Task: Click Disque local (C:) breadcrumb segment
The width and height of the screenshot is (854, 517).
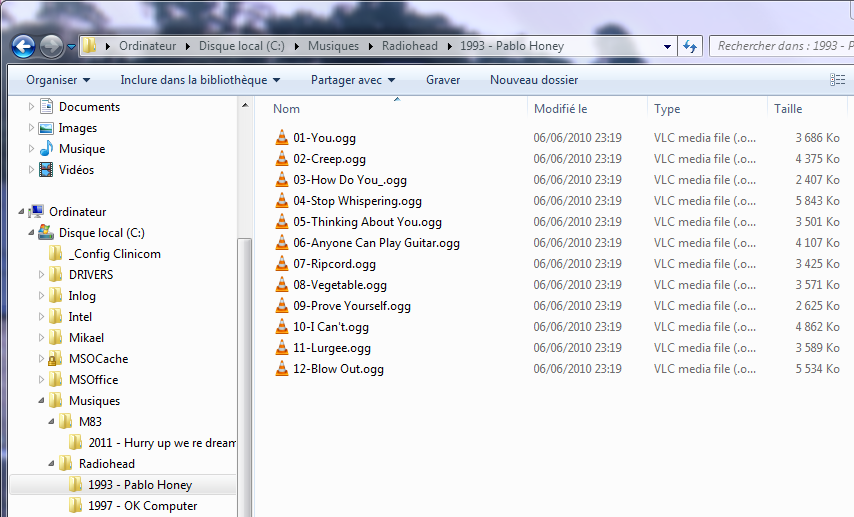Action: pyautogui.click(x=242, y=46)
